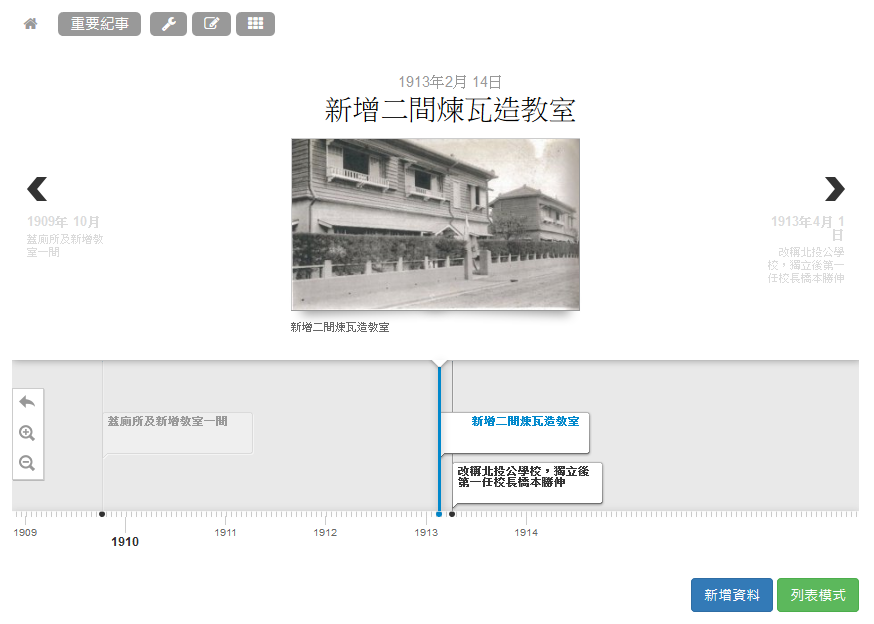Image resolution: width=874 pixels, height=624 pixels.
Task: Click the home icon
Action: [31, 24]
